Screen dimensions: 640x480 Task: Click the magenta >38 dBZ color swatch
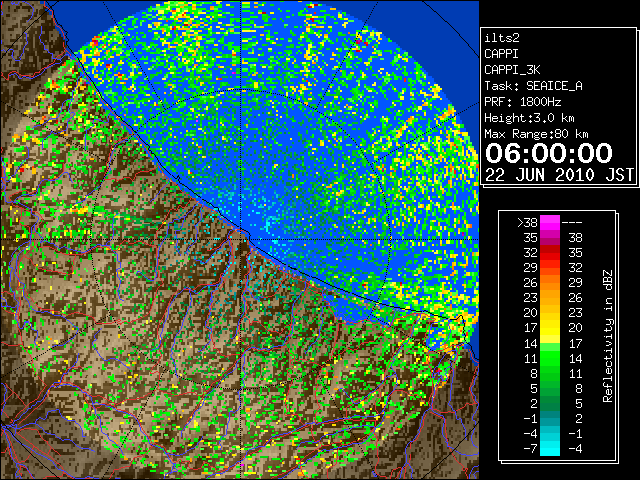click(550, 222)
